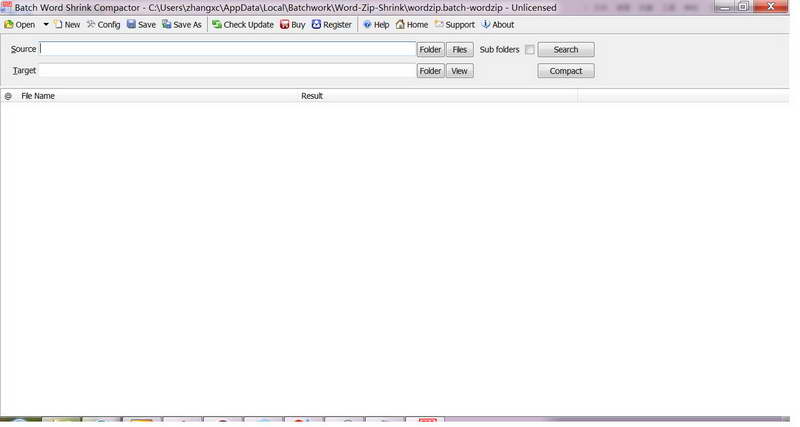Show the About information
800x427 pixels.
point(498,24)
